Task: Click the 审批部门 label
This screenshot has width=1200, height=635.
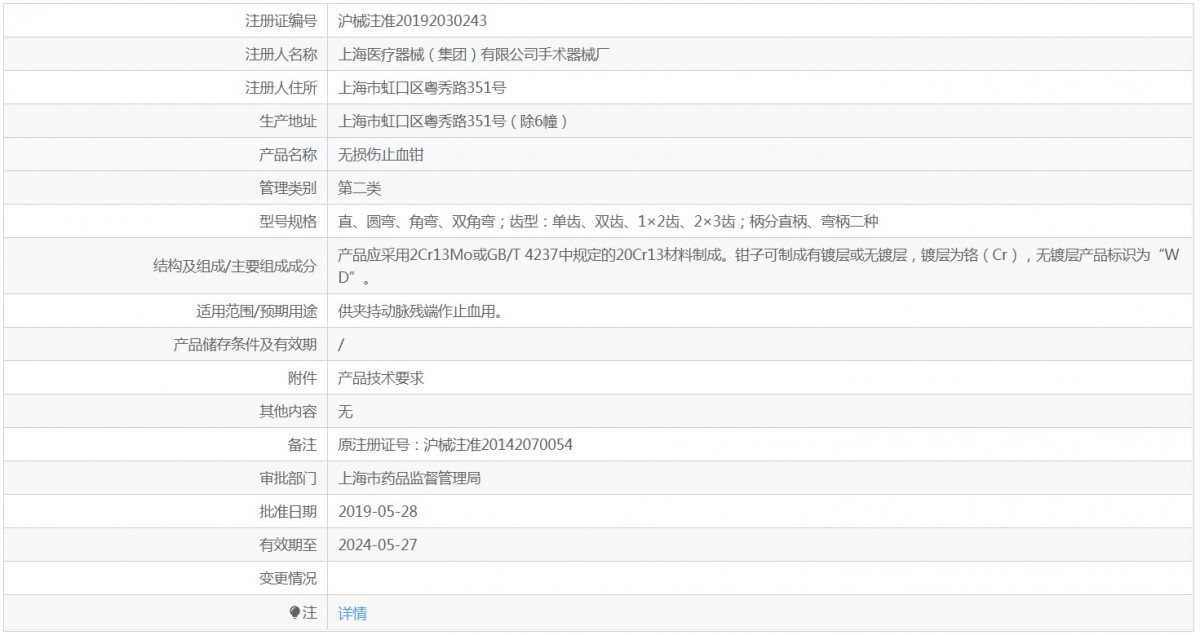Action: (x=288, y=478)
